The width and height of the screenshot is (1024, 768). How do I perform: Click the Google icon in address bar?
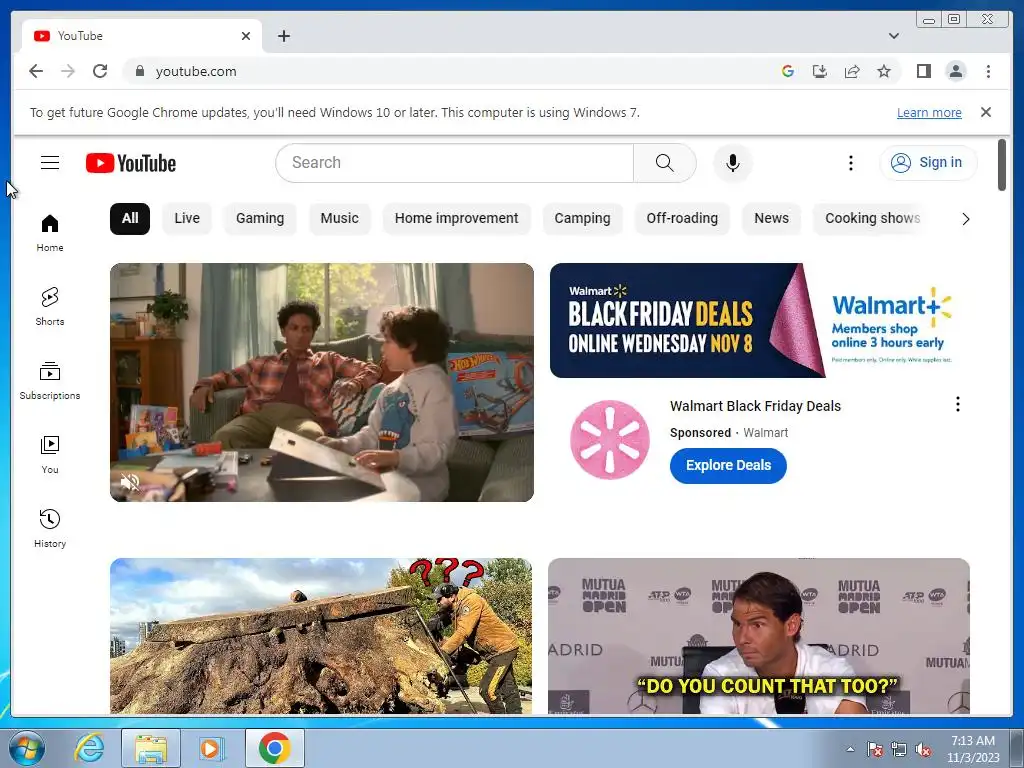pos(788,71)
